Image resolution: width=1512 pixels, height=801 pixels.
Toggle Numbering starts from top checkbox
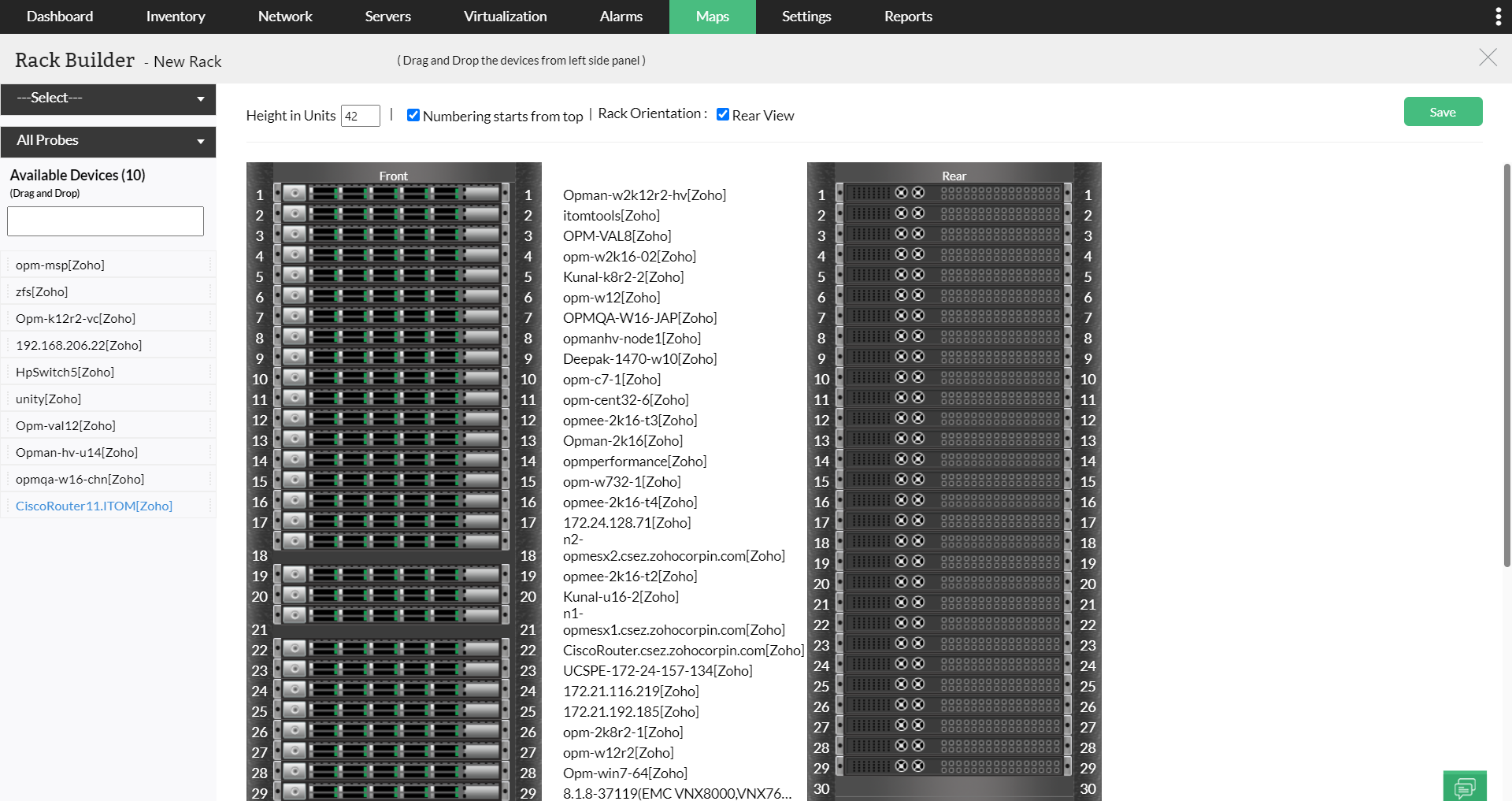click(x=413, y=115)
